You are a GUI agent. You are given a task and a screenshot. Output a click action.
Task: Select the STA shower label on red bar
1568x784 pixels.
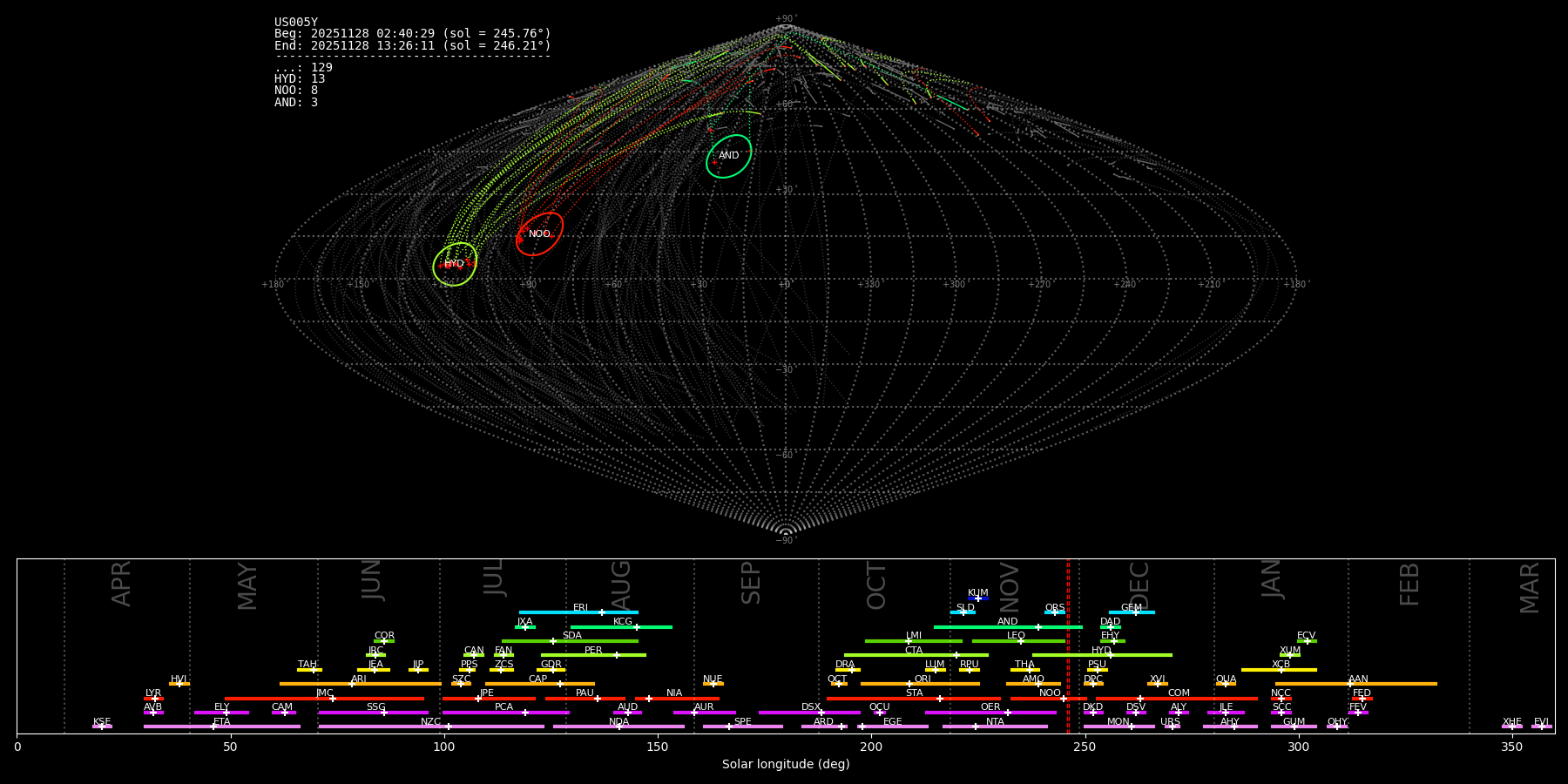point(914,693)
